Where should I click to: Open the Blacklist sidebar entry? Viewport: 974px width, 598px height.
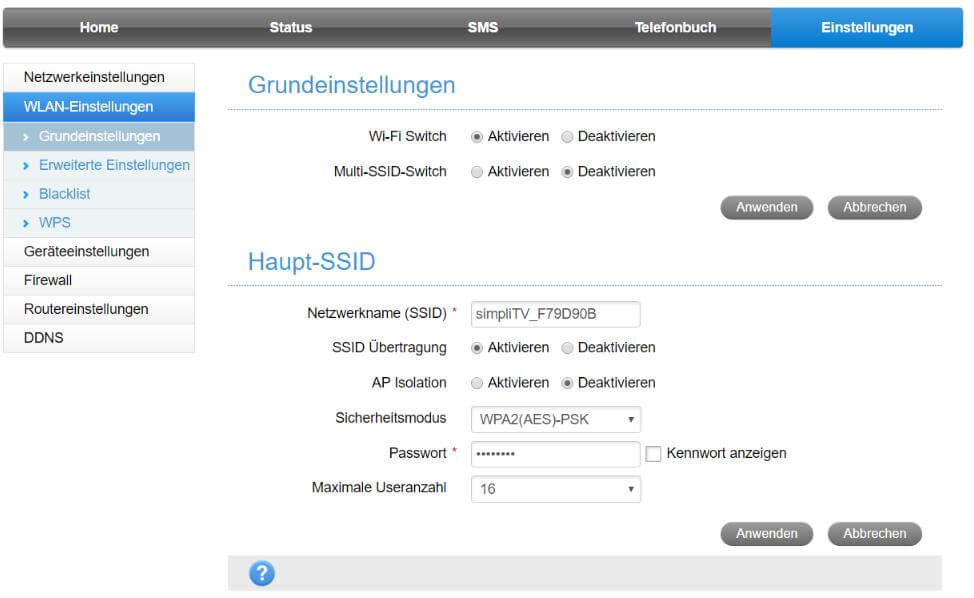tap(65, 194)
